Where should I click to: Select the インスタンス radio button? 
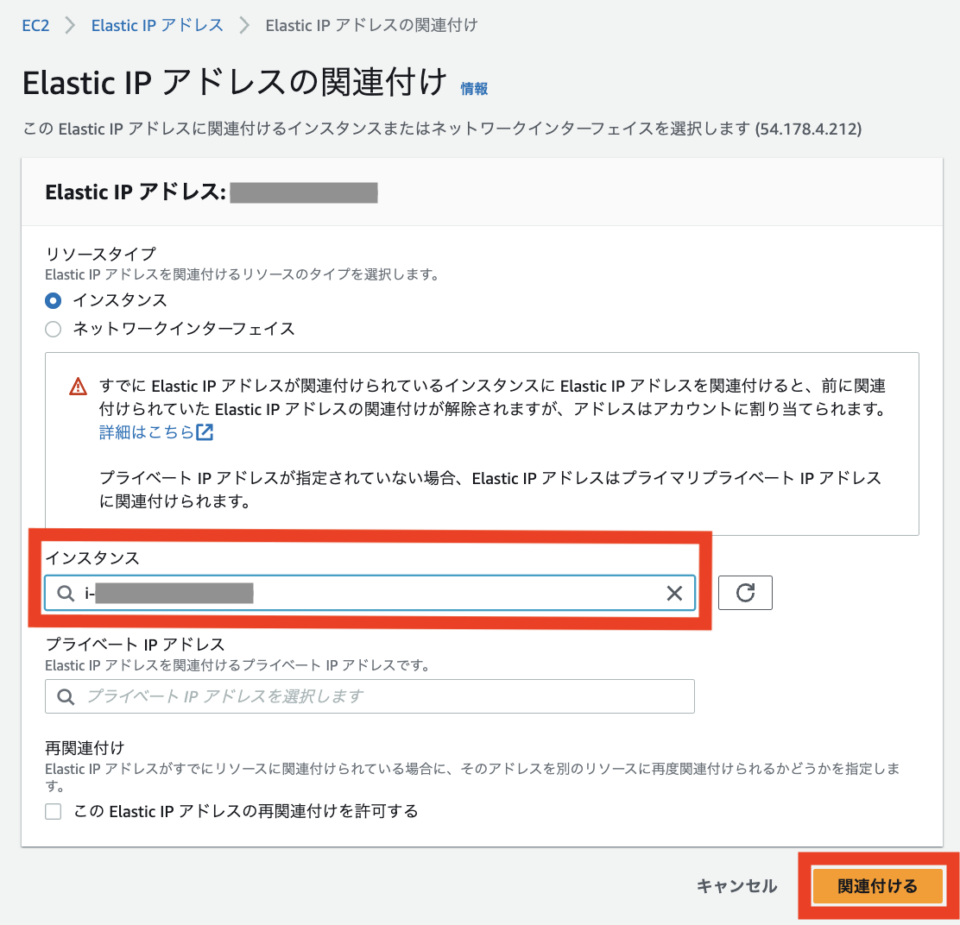click(x=53, y=299)
